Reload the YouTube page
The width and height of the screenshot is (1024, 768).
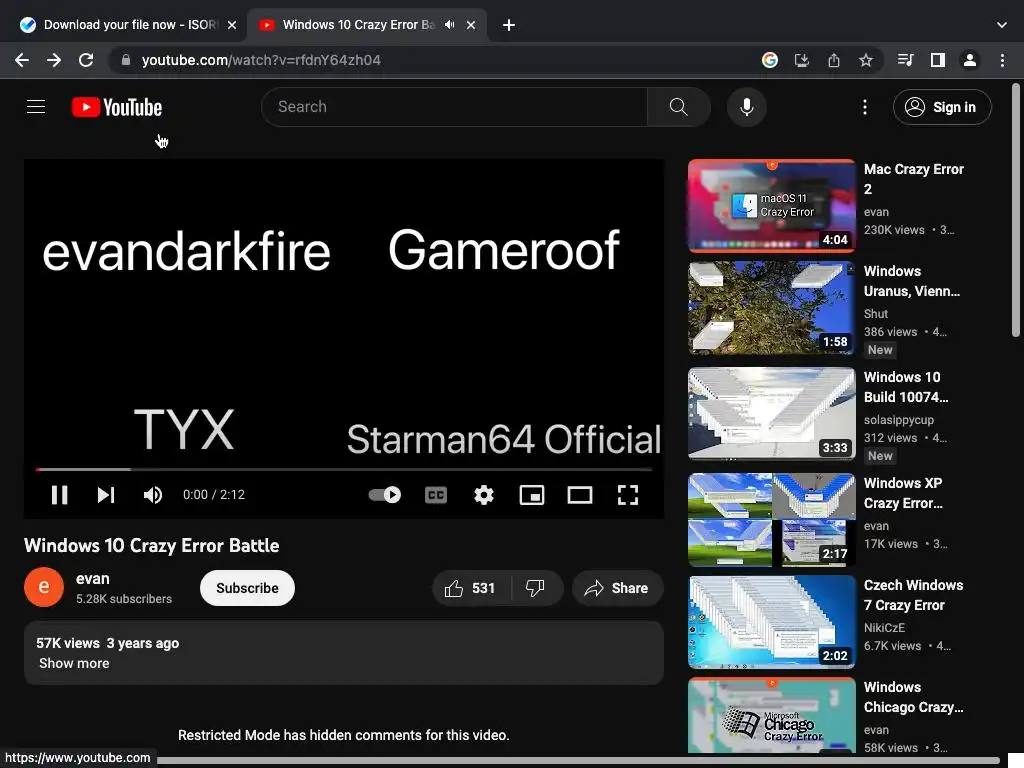[x=86, y=60]
